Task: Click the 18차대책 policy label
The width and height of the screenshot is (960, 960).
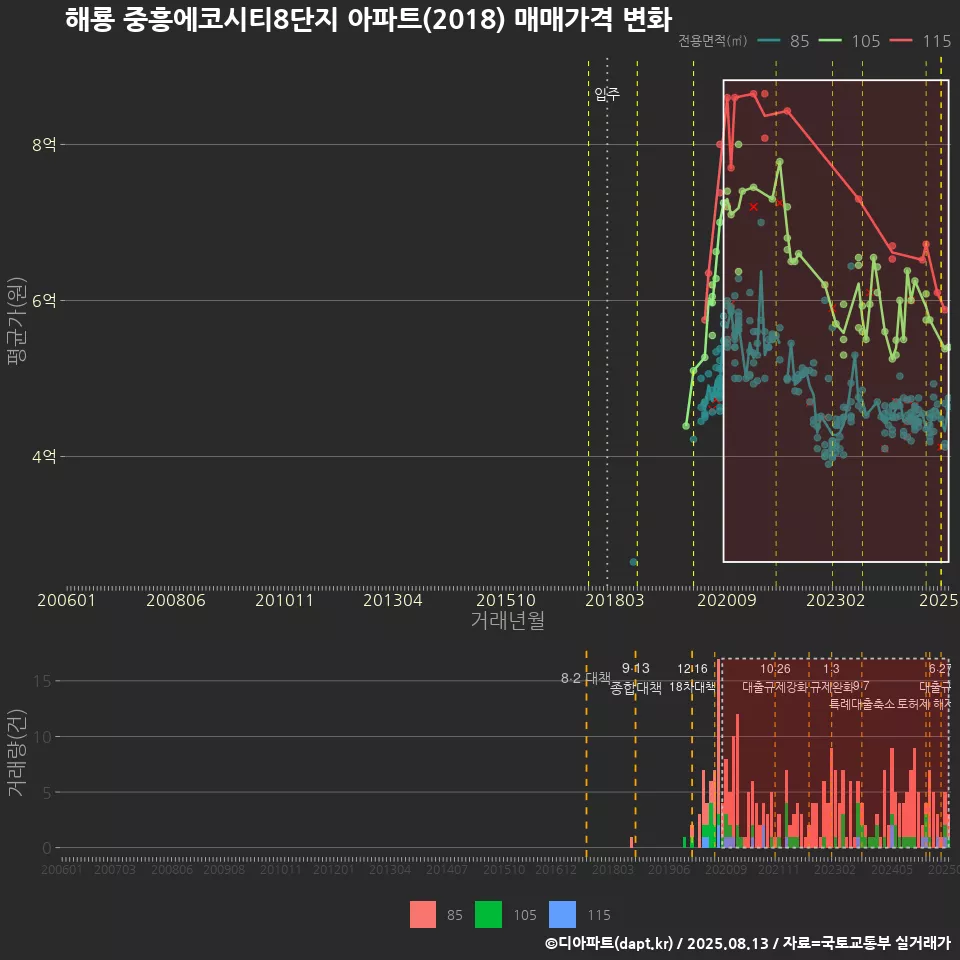Action: 692,686
